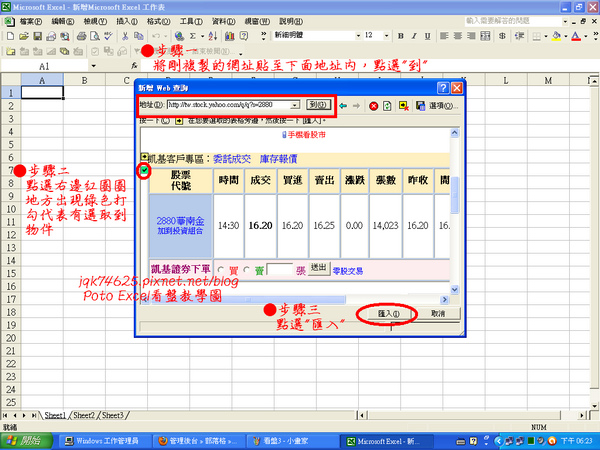The width and height of the screenshot is (600, 450).
Task: Open the borders dropdown arrow
Action: 546,36
